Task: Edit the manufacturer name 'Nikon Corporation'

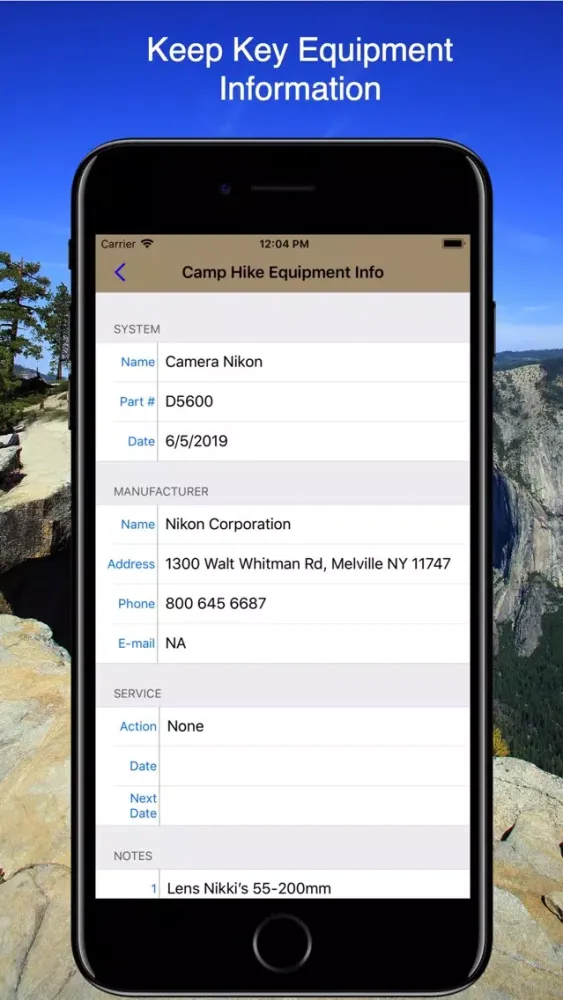Action: pos(314,524)
